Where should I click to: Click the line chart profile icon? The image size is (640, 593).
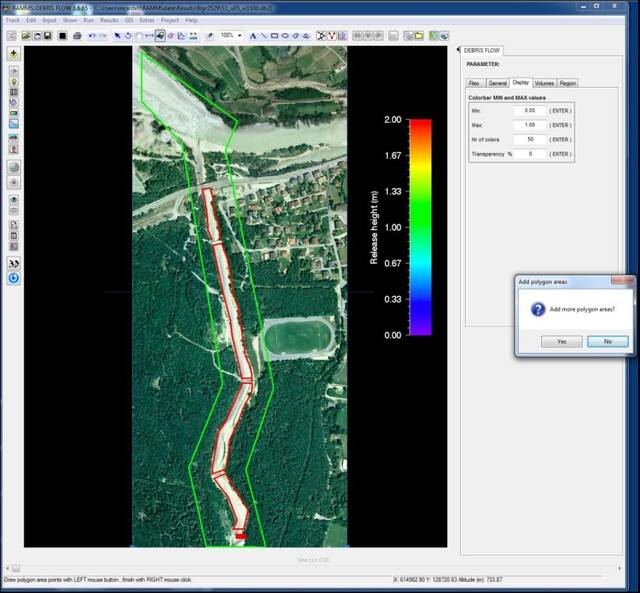(182, 36)
